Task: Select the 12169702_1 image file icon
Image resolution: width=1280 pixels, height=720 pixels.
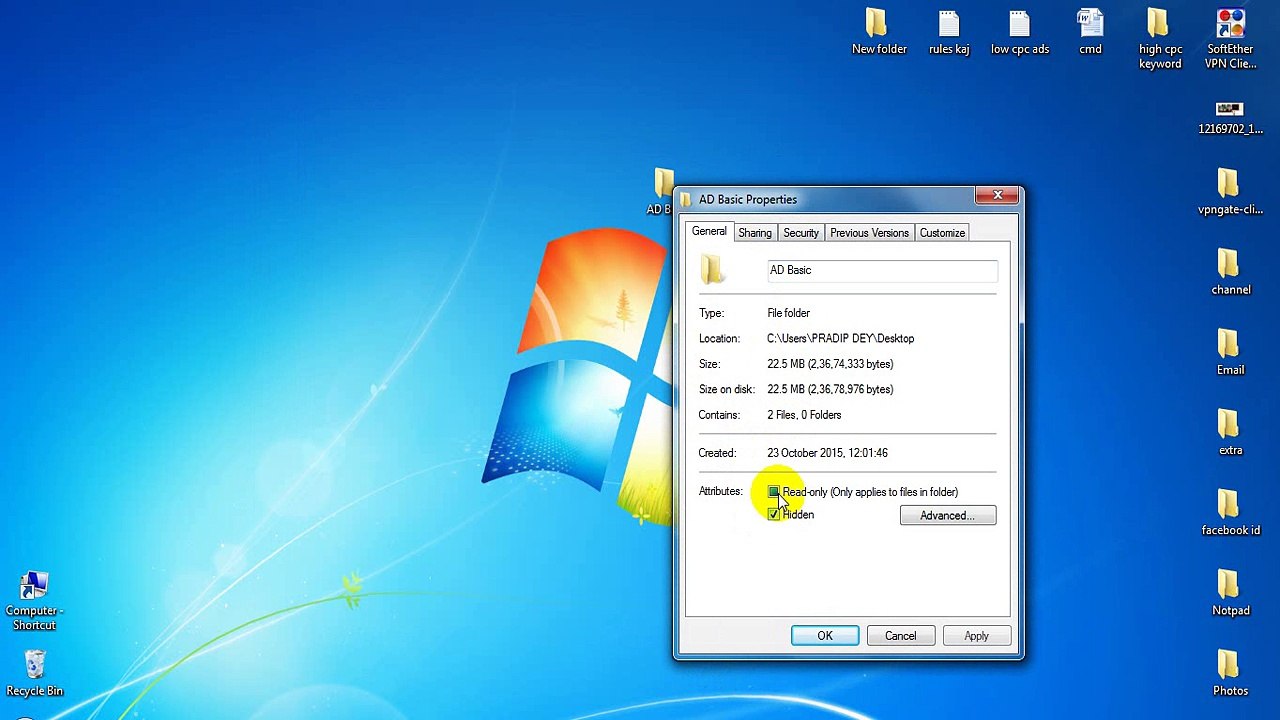Action: pyautogui.click(x=1230, y=117)
